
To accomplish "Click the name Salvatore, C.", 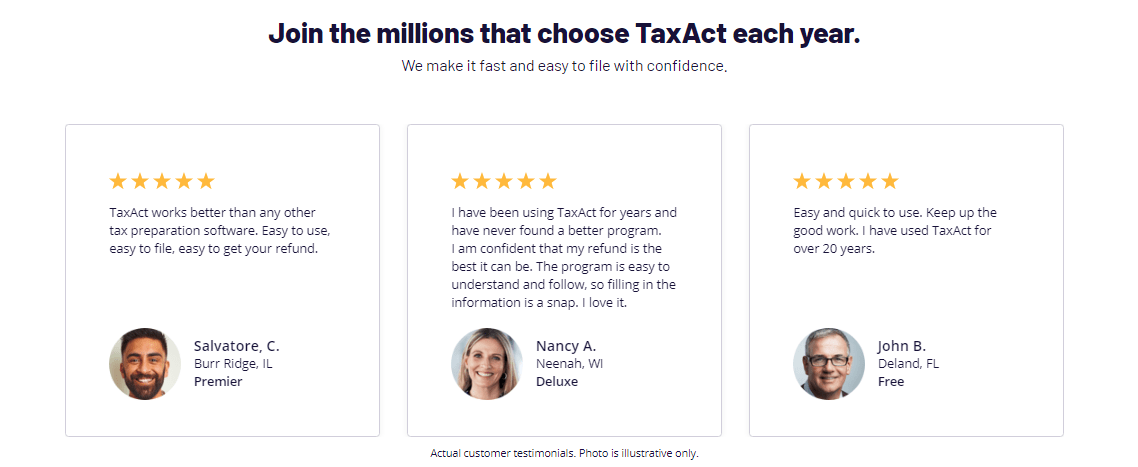I will pos(237,346).
